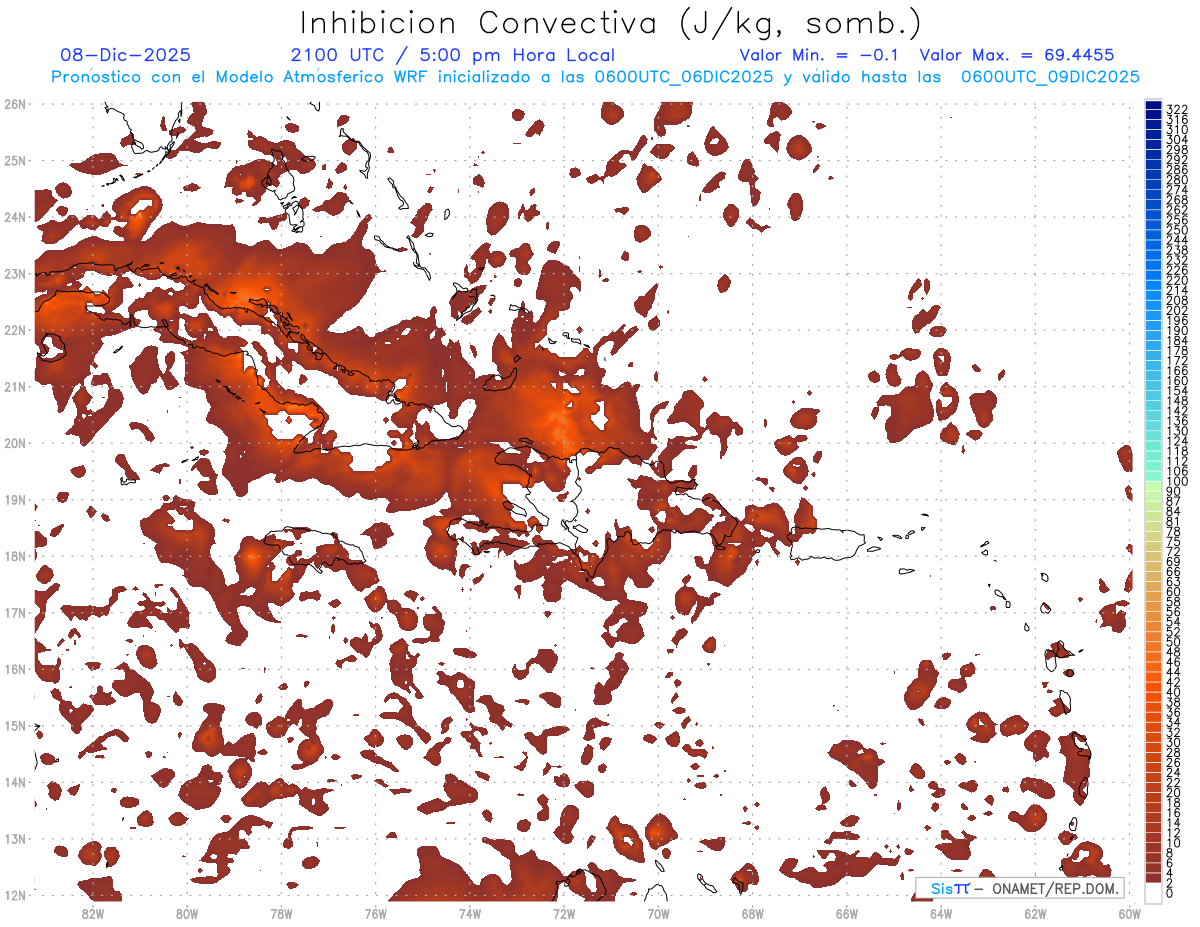
Task: Click the '14N' latitude axis label
Action: pyautogui.click(x=14, y=782)
